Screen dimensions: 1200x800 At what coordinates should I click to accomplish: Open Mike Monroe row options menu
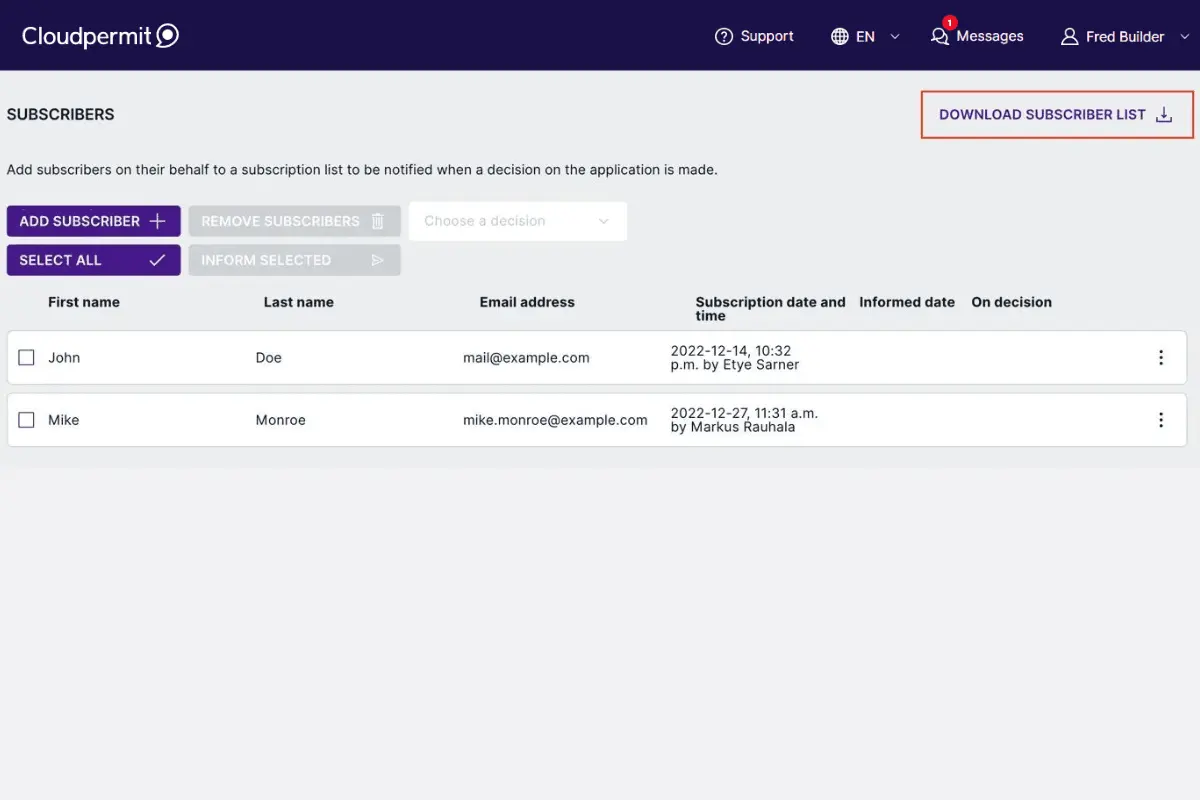point(1161,420)
